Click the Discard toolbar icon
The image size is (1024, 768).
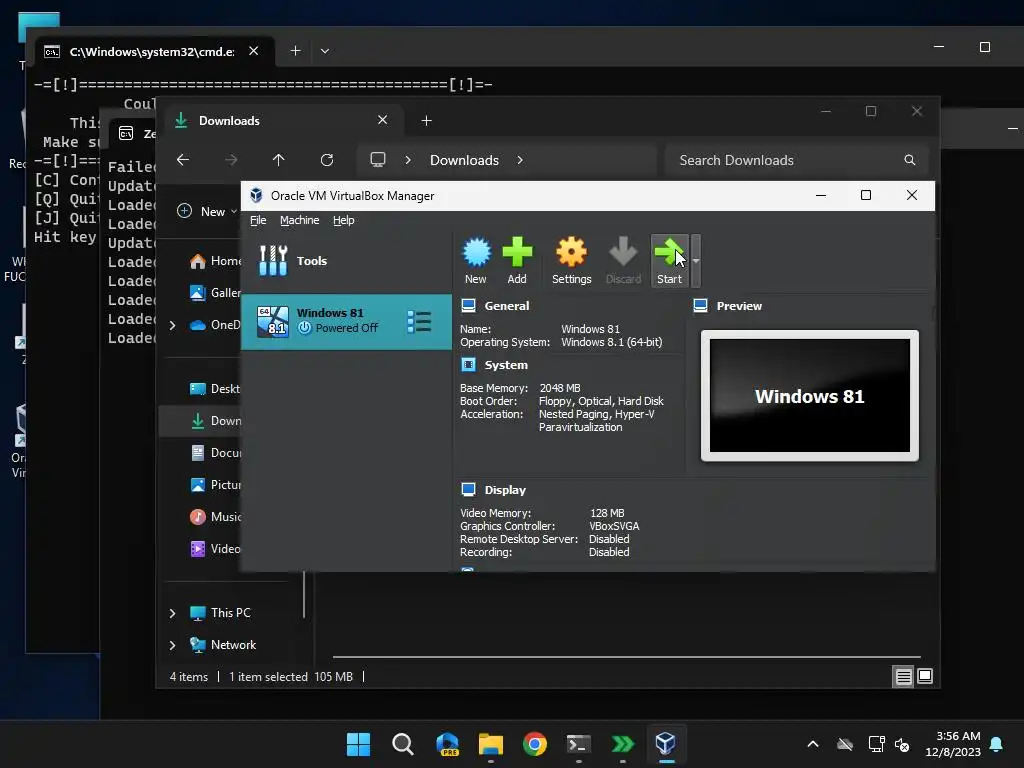pos(623,260)
